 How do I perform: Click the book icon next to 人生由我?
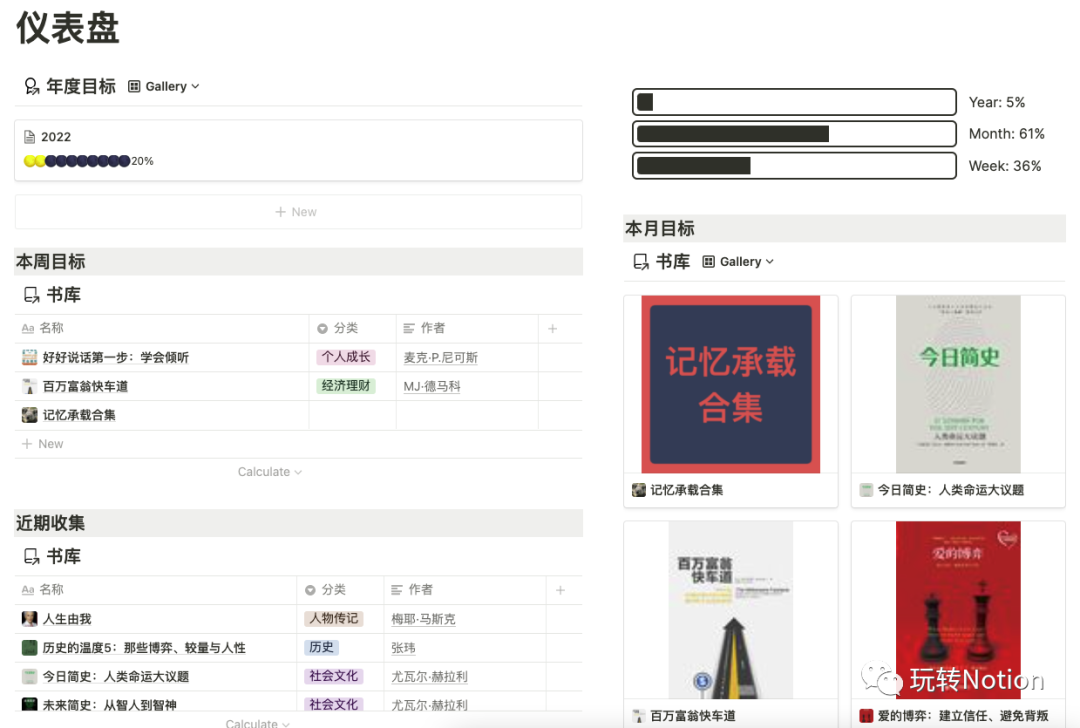[x=29, y=619]
